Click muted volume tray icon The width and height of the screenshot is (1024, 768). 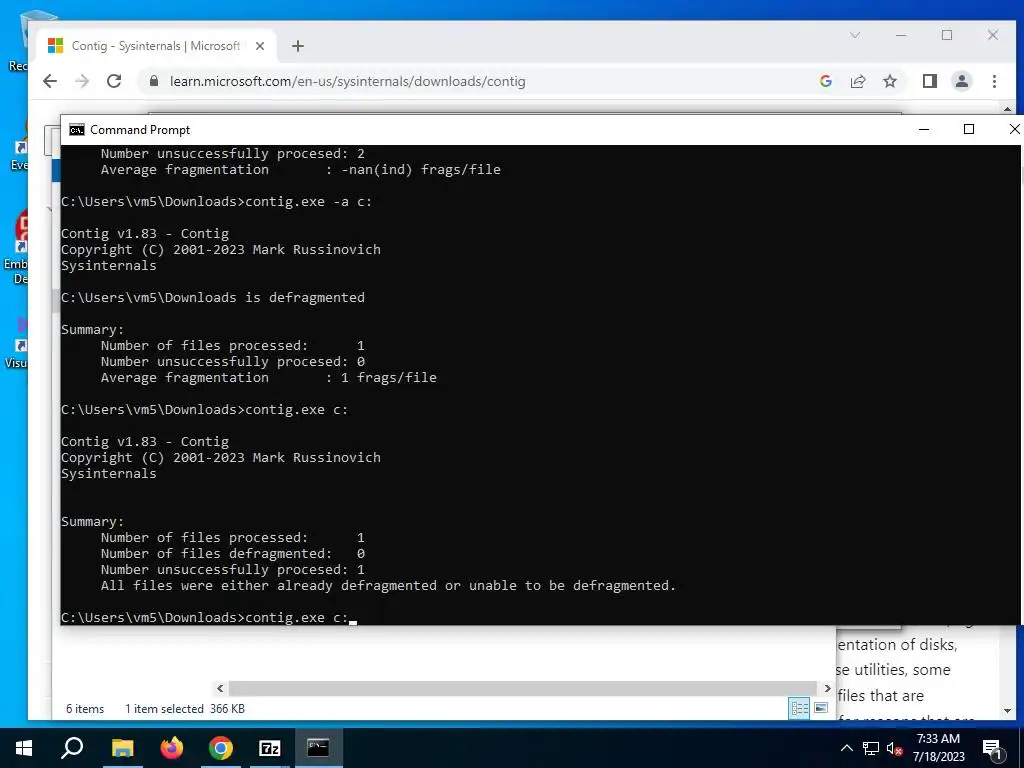(895, 748)
